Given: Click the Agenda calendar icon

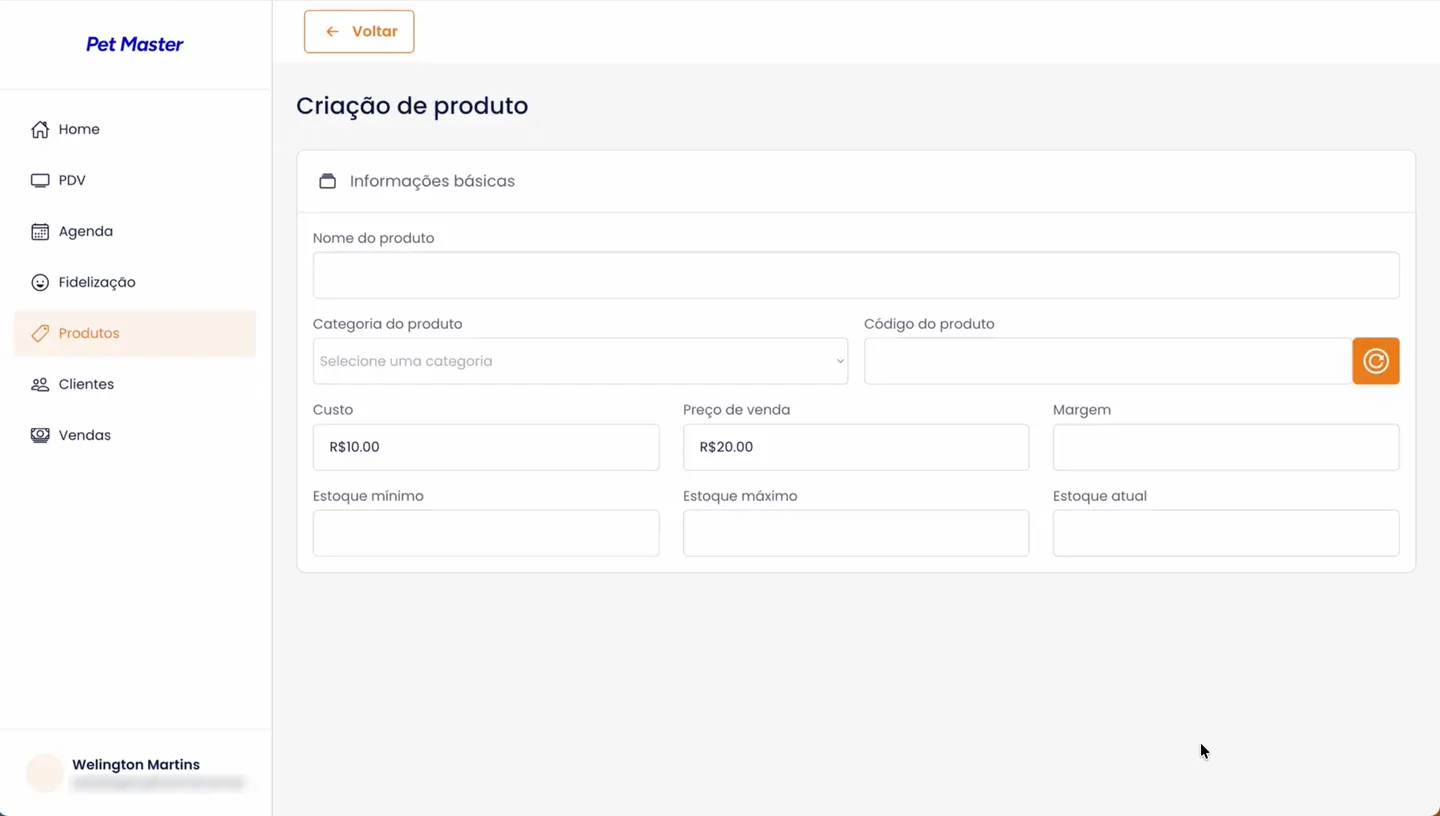Looking at the screenshot, I should pos(40,231).
